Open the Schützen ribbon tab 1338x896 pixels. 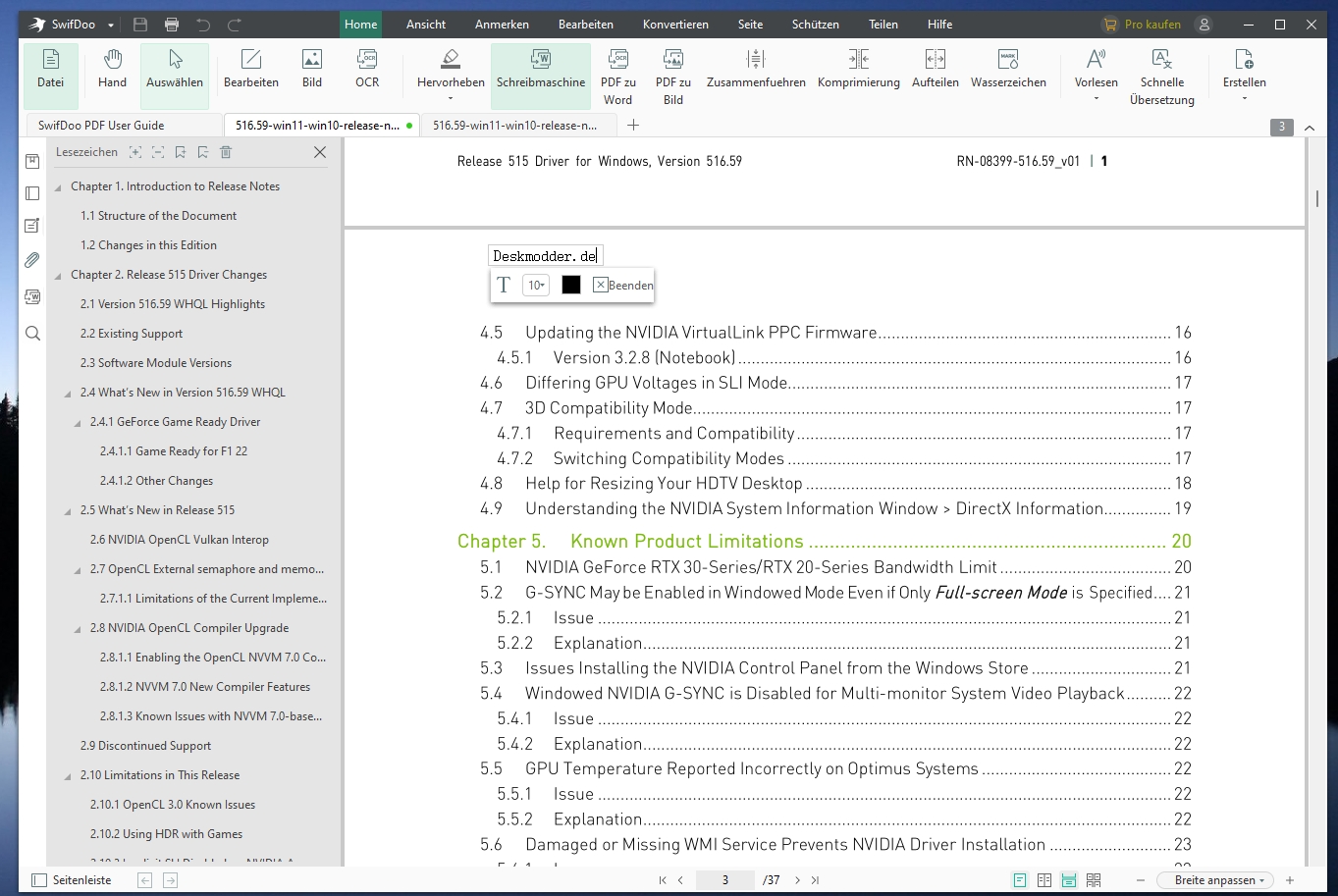pos(816,25)
